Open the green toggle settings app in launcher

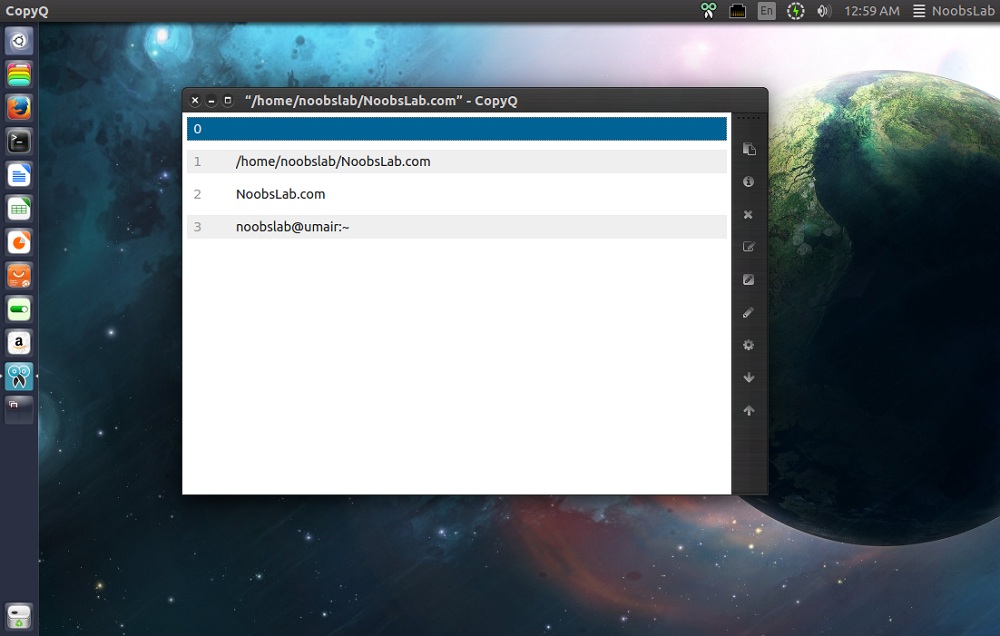coord(19,309)
